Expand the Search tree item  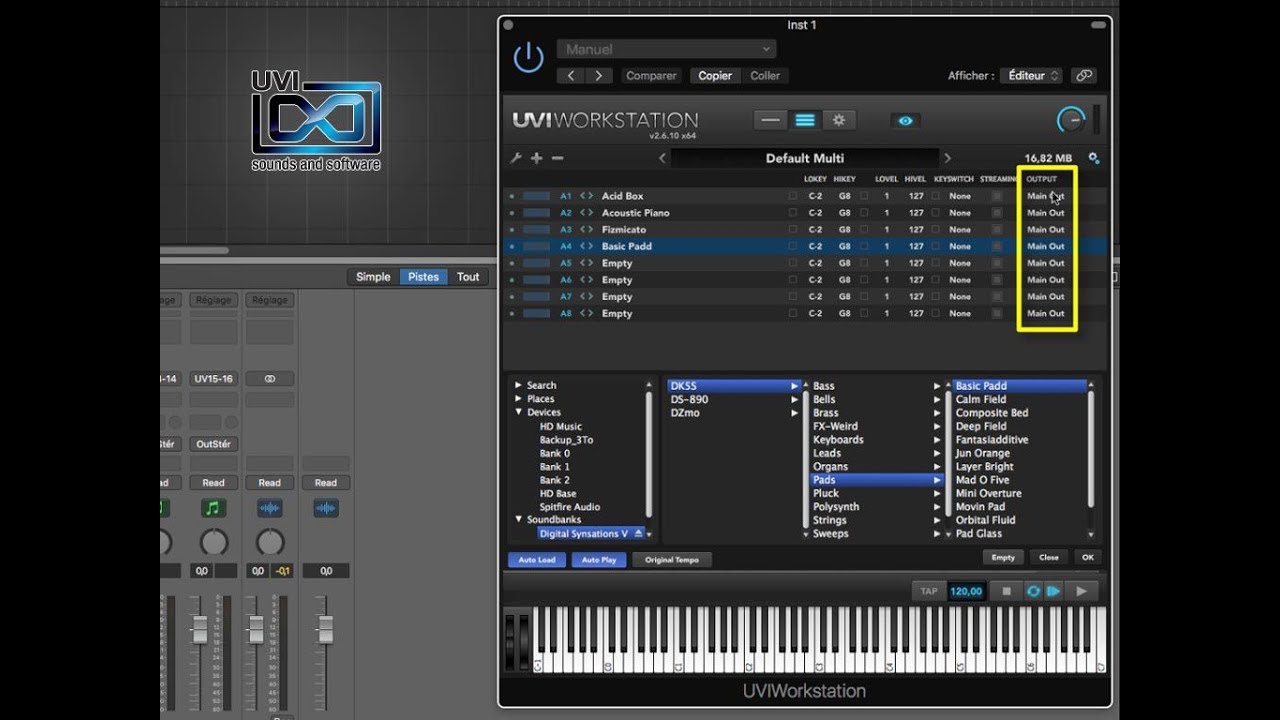[x=518, y=385]
